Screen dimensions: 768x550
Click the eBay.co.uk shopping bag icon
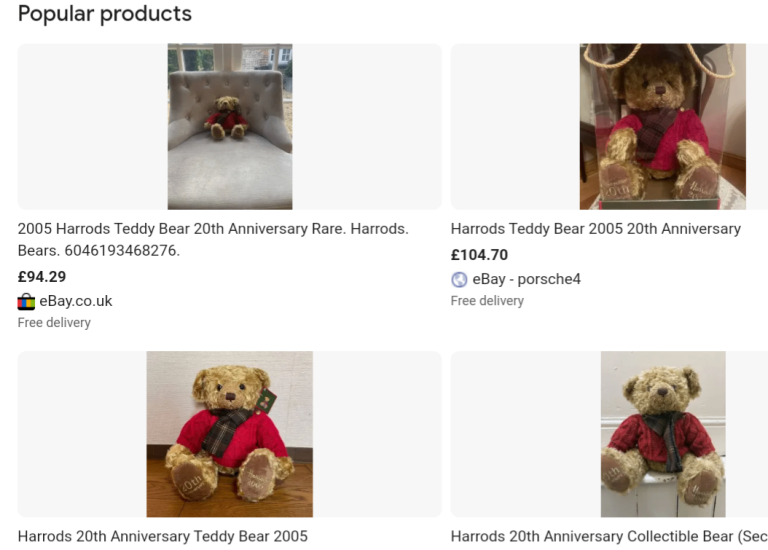(26, 302)
